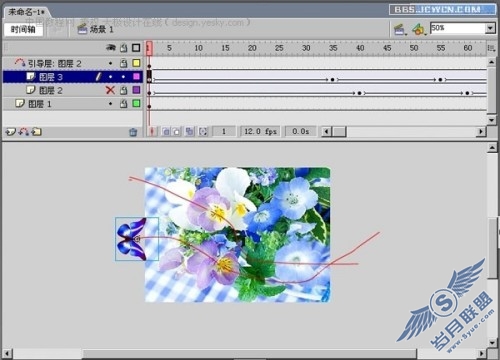Select the 图层 1 layer name
This screenshot has height=360, width=500.
[40, 104]
